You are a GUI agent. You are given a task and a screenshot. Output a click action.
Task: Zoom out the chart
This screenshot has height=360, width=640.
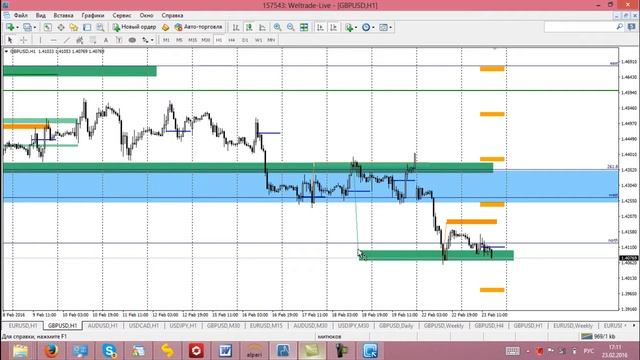tap(291, 27)
